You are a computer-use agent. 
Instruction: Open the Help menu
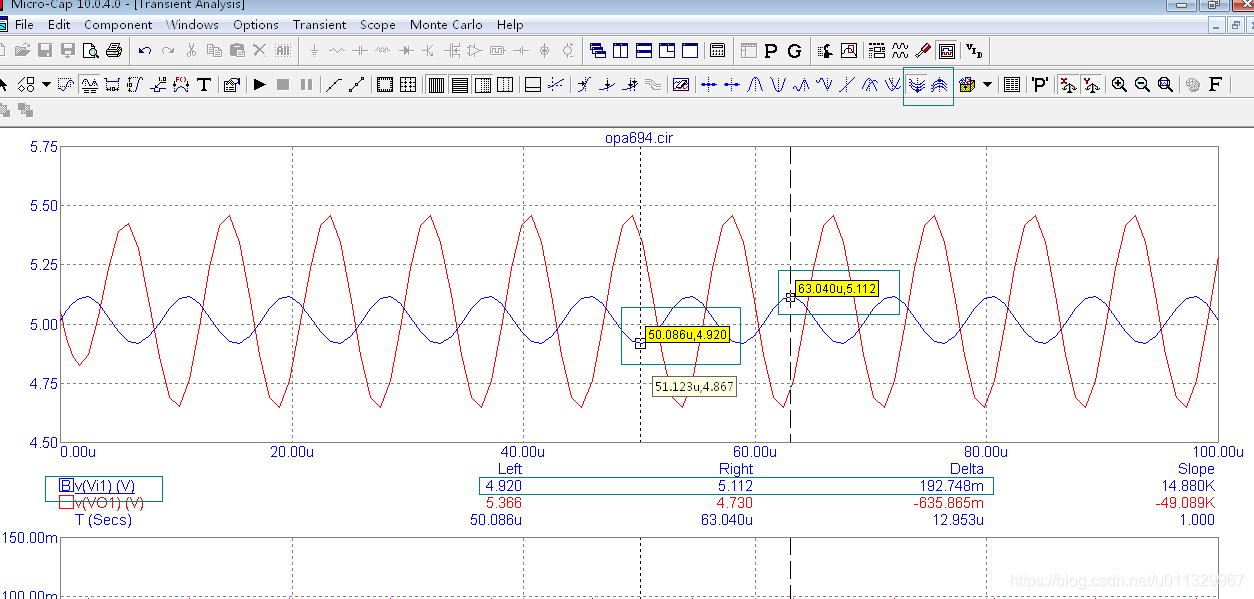click(510, 24)
